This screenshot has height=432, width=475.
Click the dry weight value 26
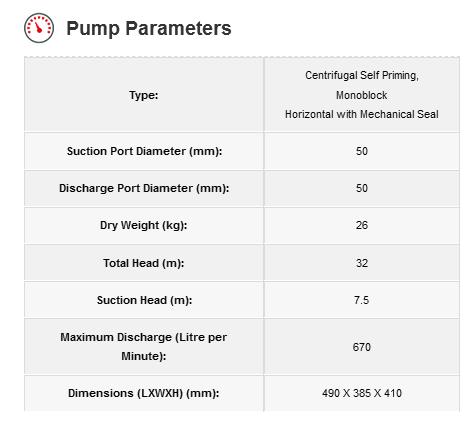pyautogui.click(x=362, y=225)
